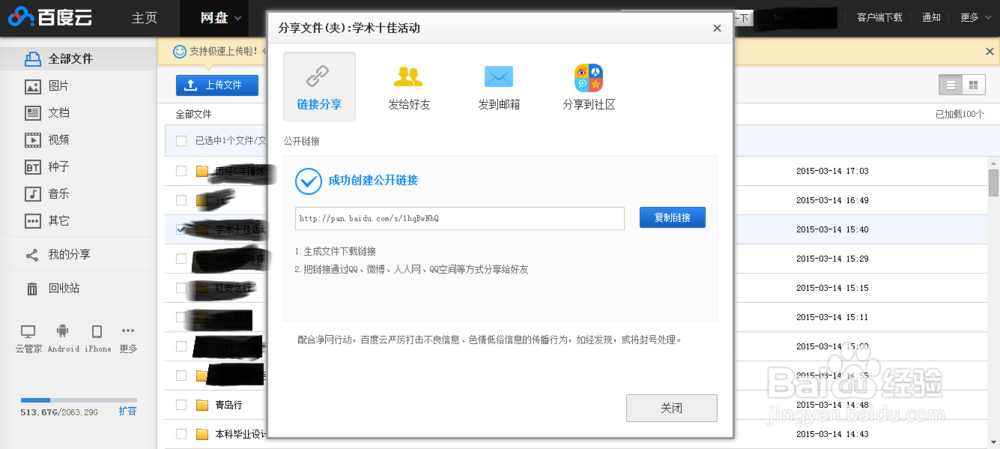Click the storage usage progress bar
The height and width of the screenshot is (449, 1000).
(x=78, y=400)
